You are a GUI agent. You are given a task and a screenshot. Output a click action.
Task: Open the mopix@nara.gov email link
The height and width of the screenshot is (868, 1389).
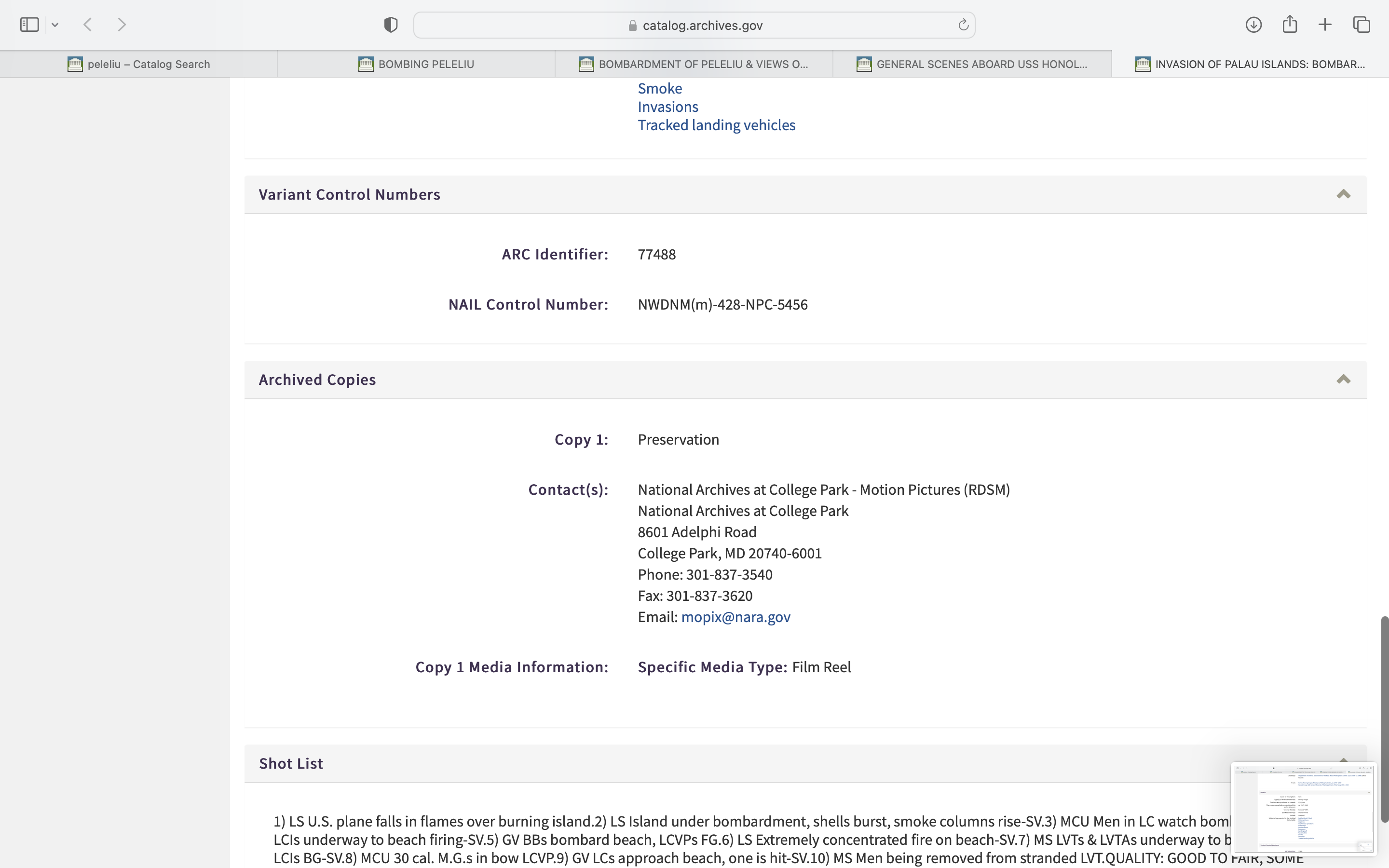[x=735, y=617]
